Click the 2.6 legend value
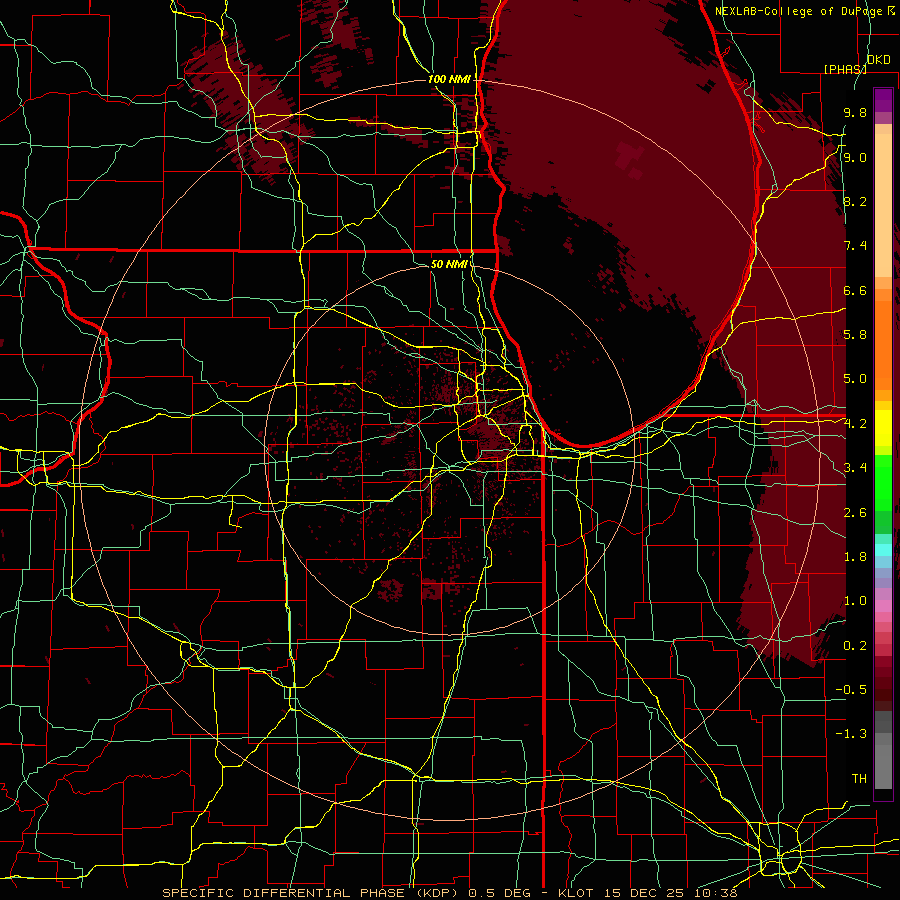Screen dimensions: 900x900 tap(855, 513)
